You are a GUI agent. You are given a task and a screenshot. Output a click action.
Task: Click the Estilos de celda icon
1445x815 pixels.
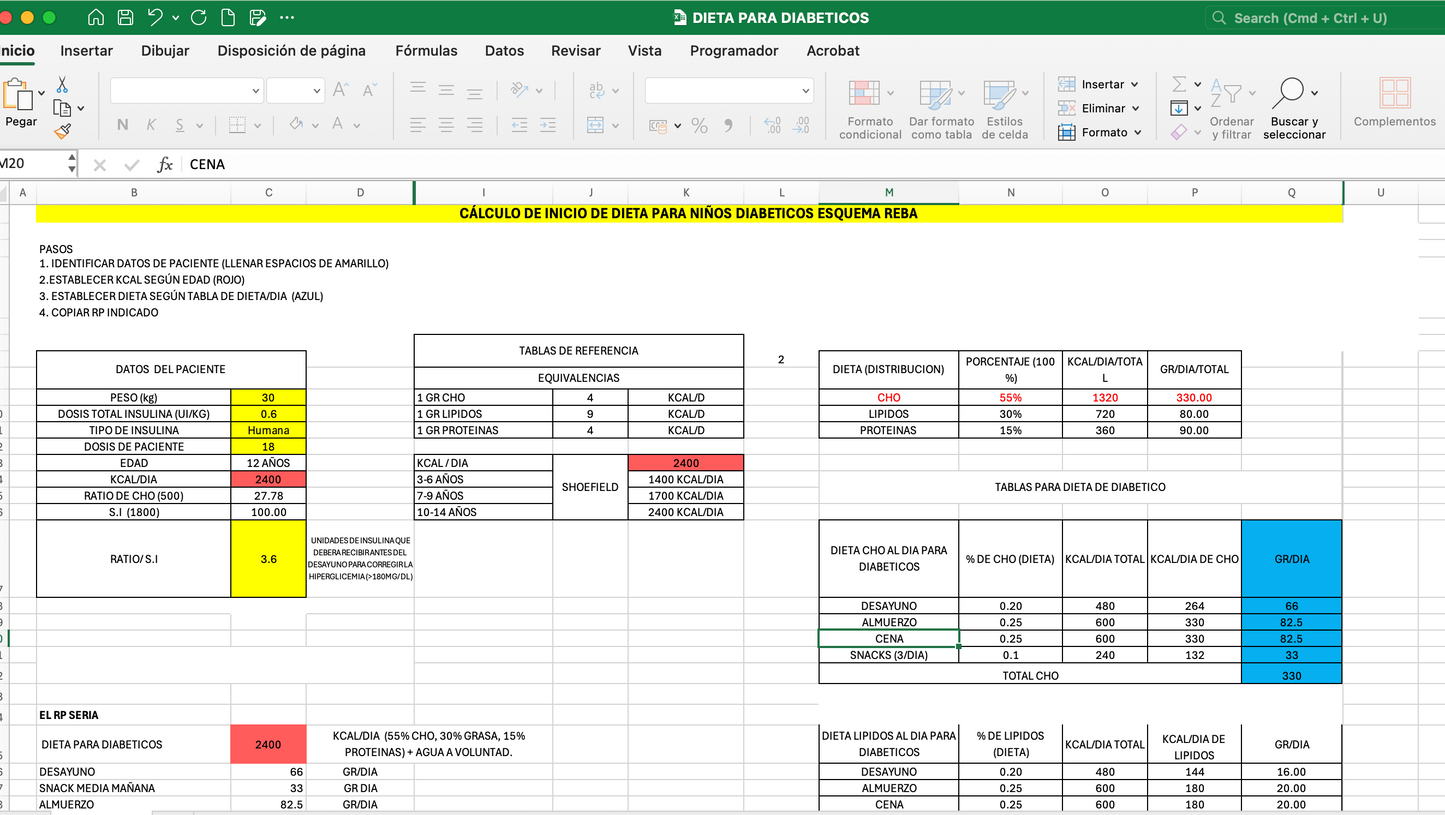[1000, 95]
